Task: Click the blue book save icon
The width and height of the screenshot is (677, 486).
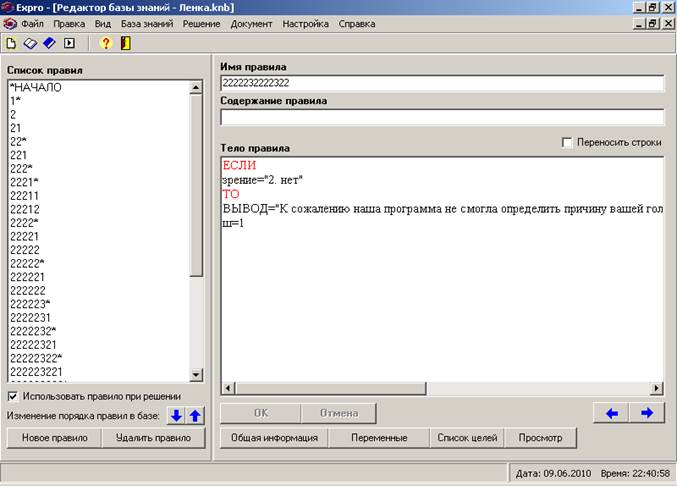Action: tap(49, 43)
